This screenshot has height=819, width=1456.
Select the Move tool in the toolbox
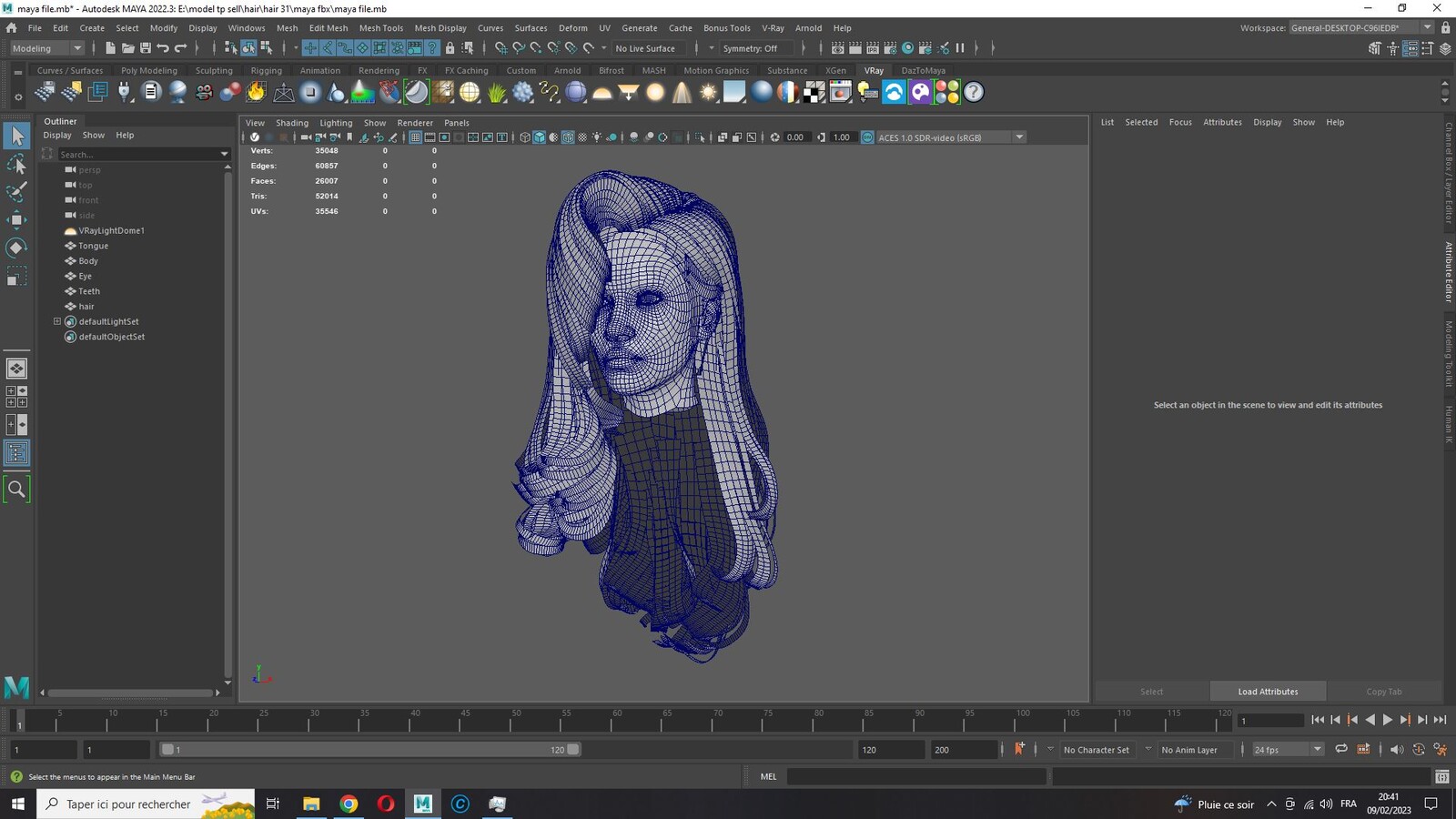click(16, 219)
